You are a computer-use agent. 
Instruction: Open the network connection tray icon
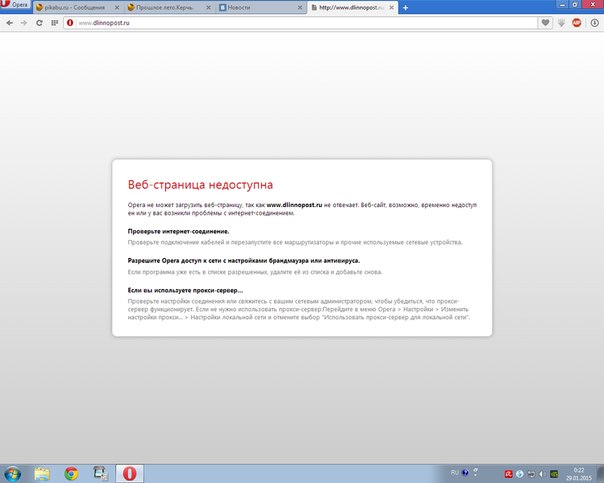coord(531,474)
